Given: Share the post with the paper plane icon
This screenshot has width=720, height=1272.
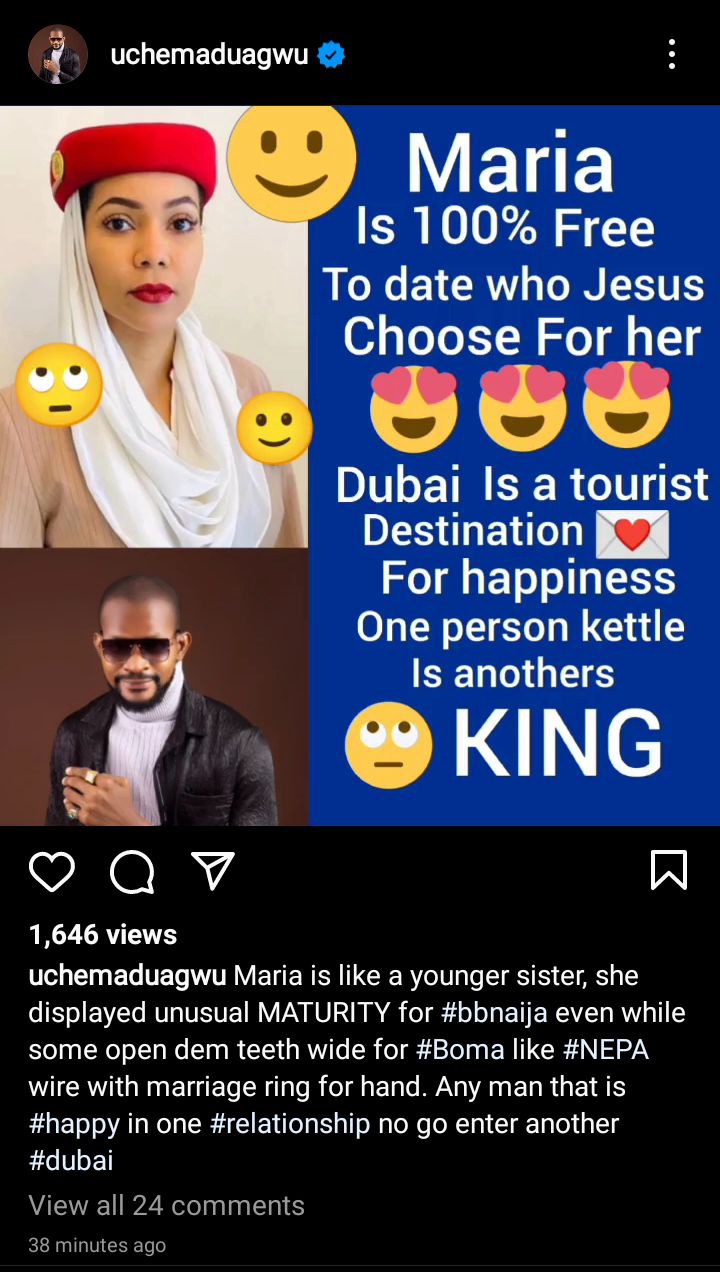Looking at the screenshot, I should tap(213, 871).
